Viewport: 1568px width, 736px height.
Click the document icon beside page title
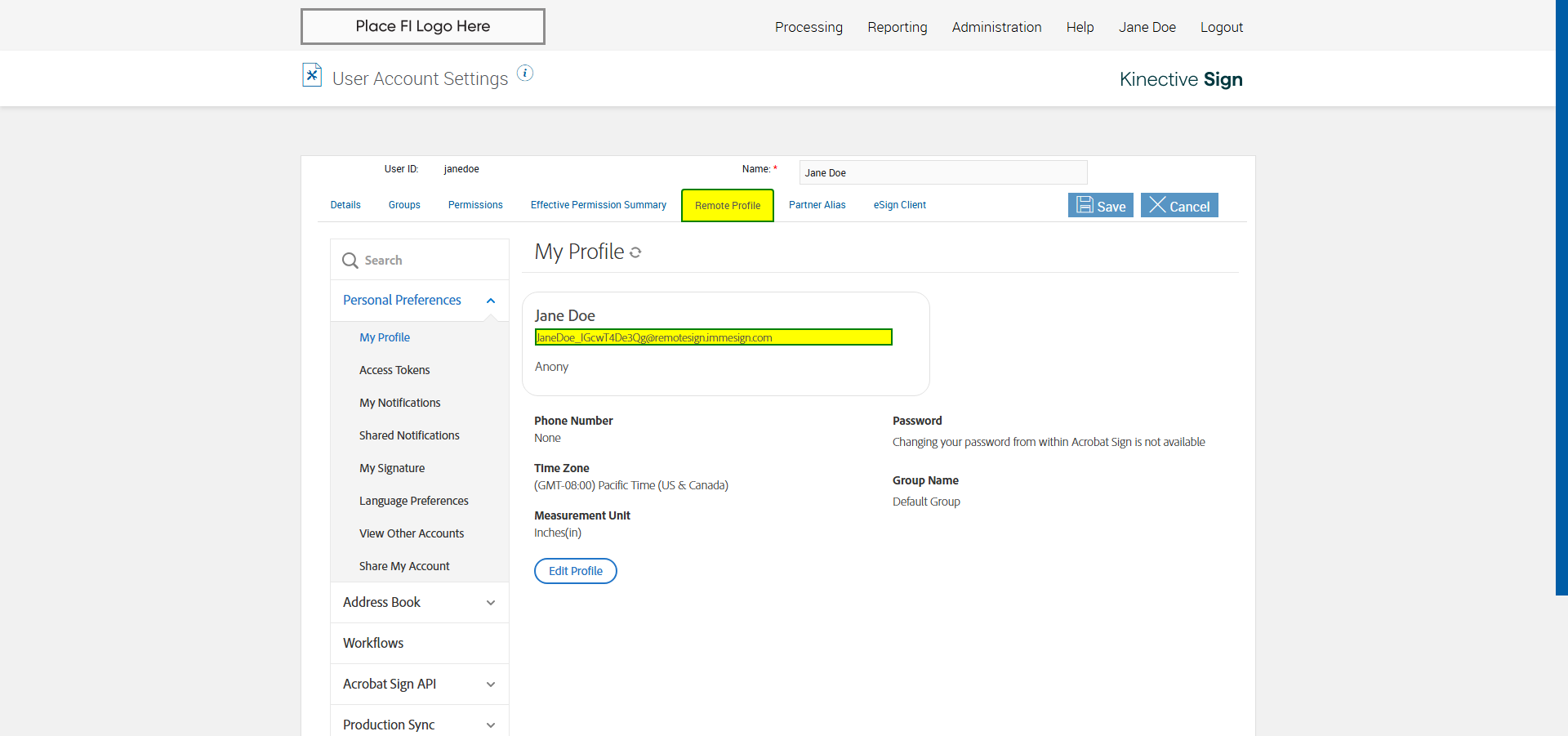312,75
